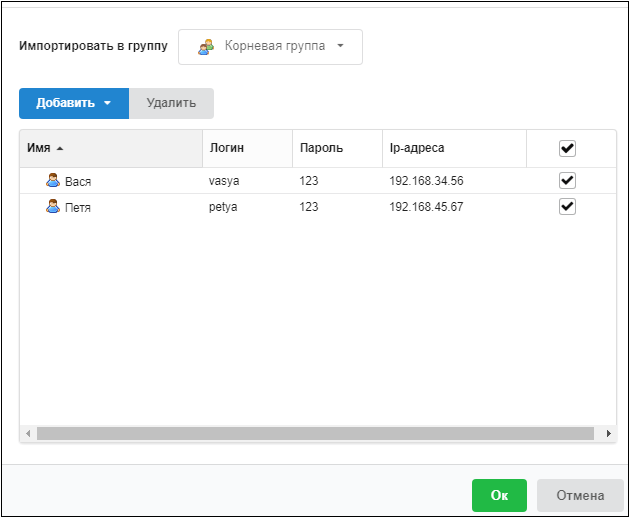Viewport: 630px width, 518px height.
Task: Click the login cell vasya
Action: coord(224,181)
